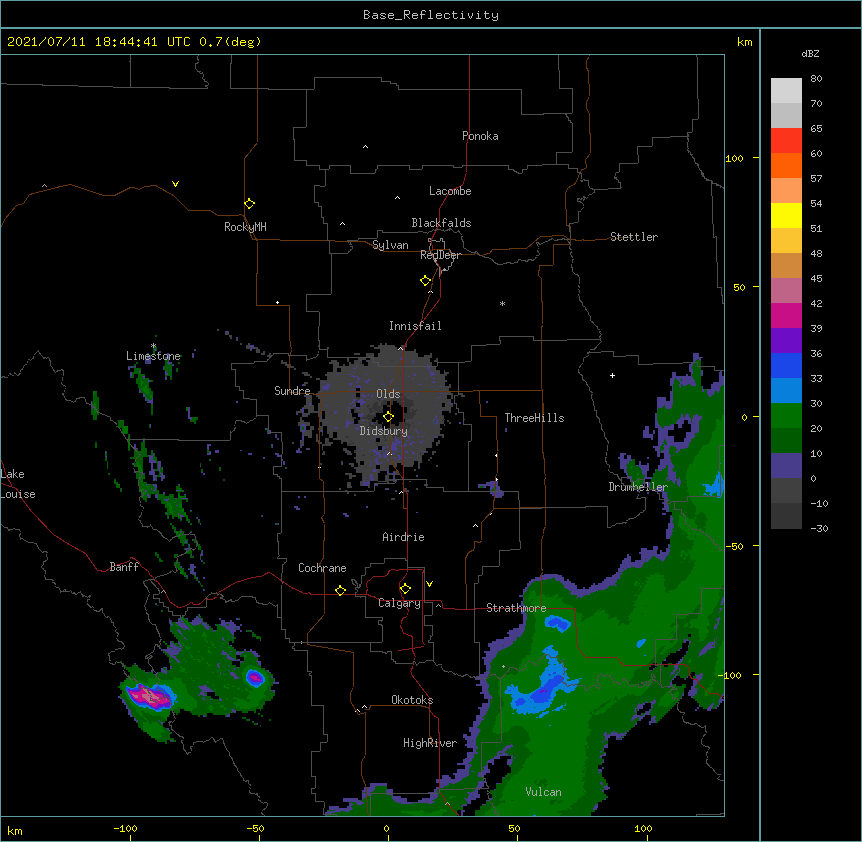The image size is (862, 842).
Task: Click the white caret marker west of Lacombe
Action: click(x=397, y=198)
